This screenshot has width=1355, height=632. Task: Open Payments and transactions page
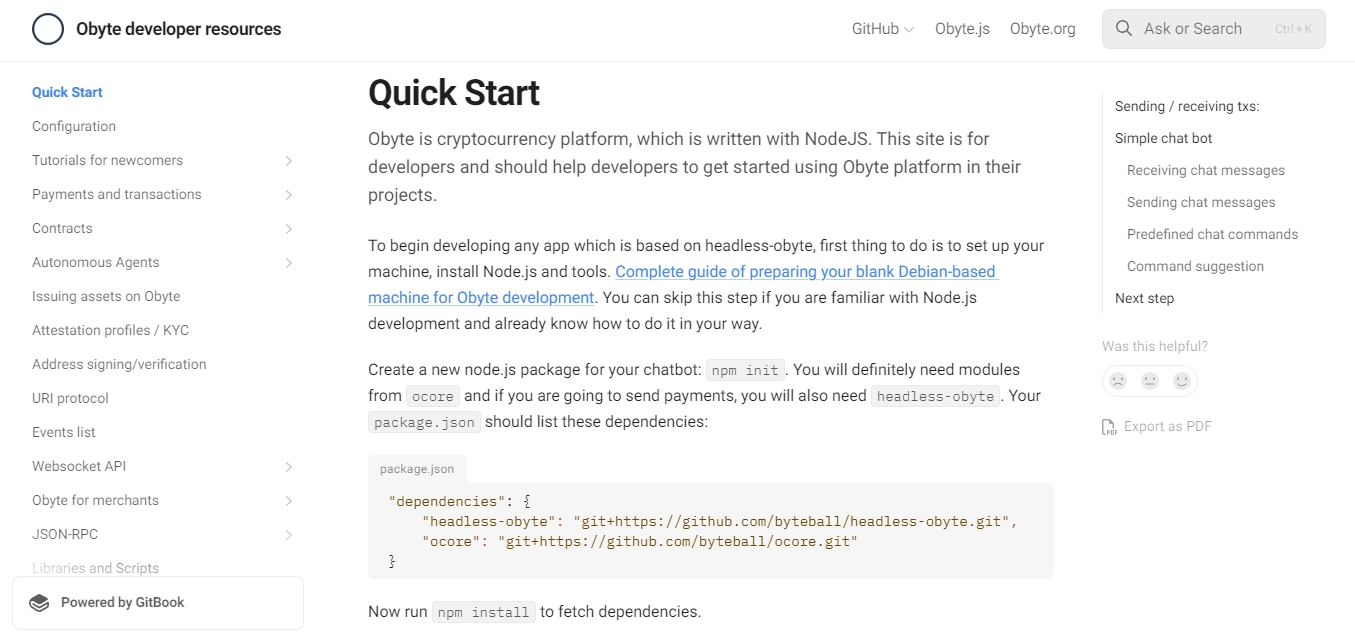(116, 194)
